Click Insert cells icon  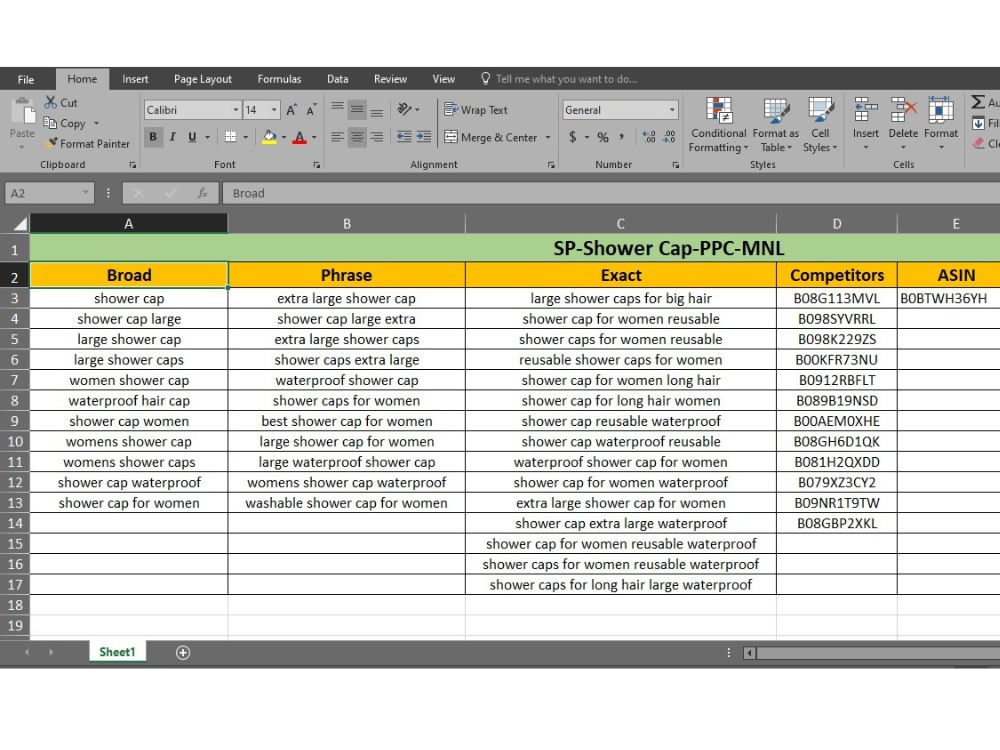click(x=865, y=110)
